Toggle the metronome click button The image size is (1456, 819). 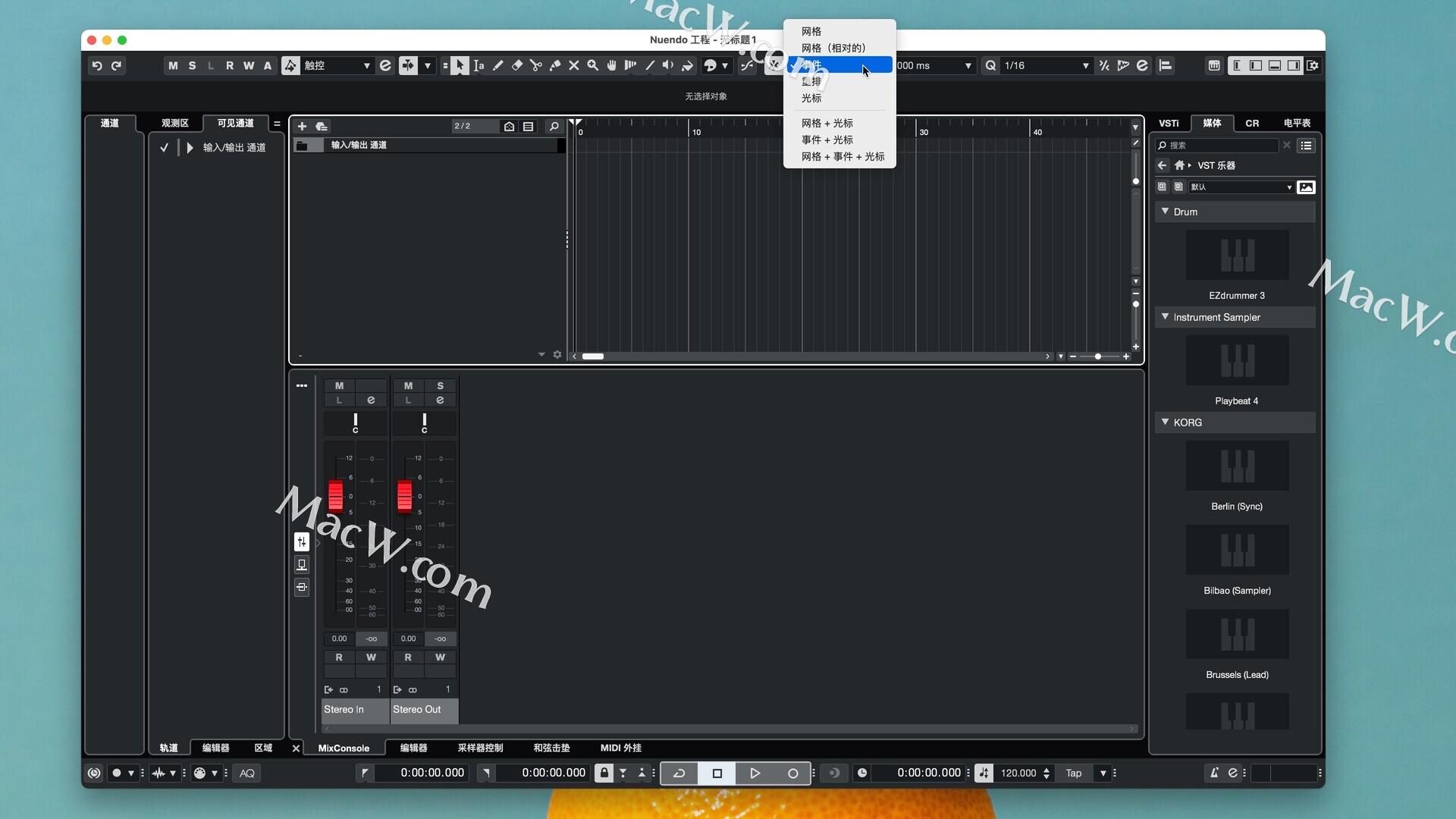(x=1213, y=773)
